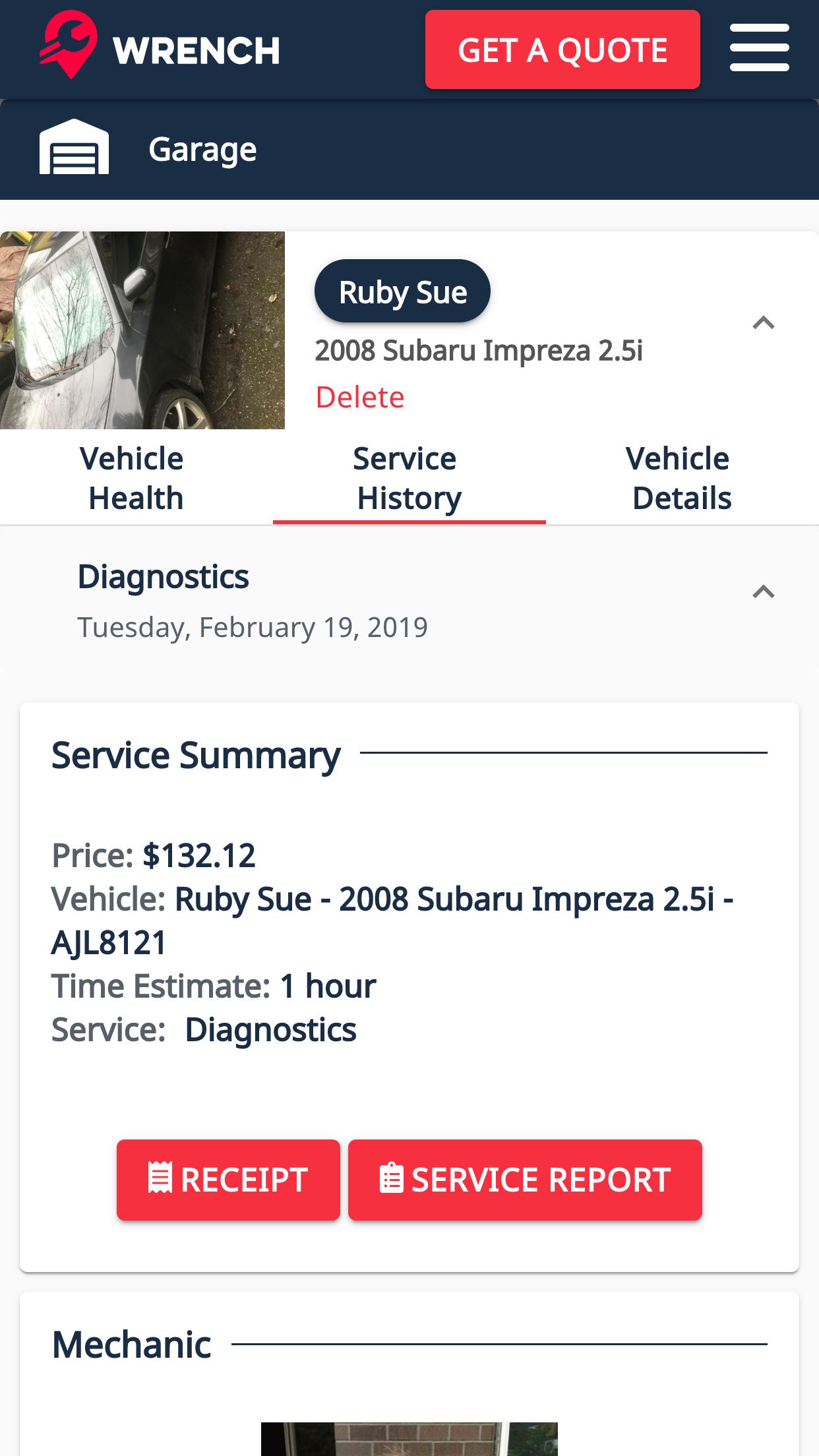This screenshot has height=1456, width=819.
Task: Click the Ruby Sue name badge
Action: [x=402, y=291]
